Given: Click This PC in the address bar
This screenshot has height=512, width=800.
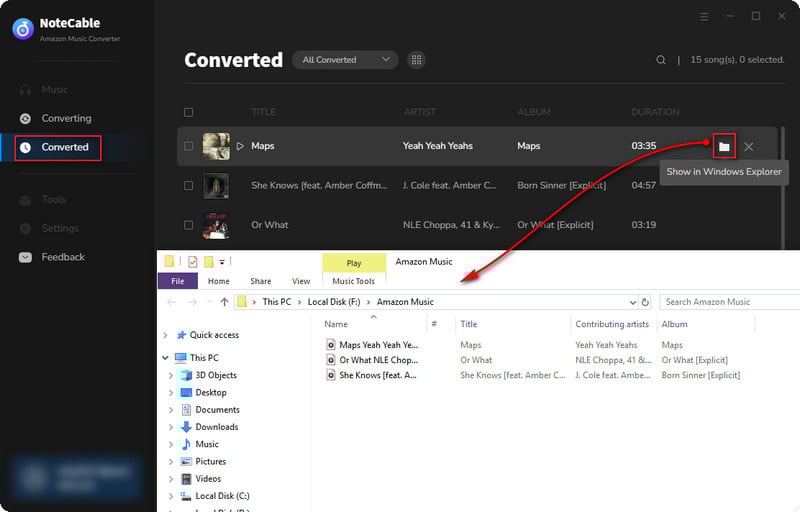Looking at the screenshot, I should [x=277, y=302].
